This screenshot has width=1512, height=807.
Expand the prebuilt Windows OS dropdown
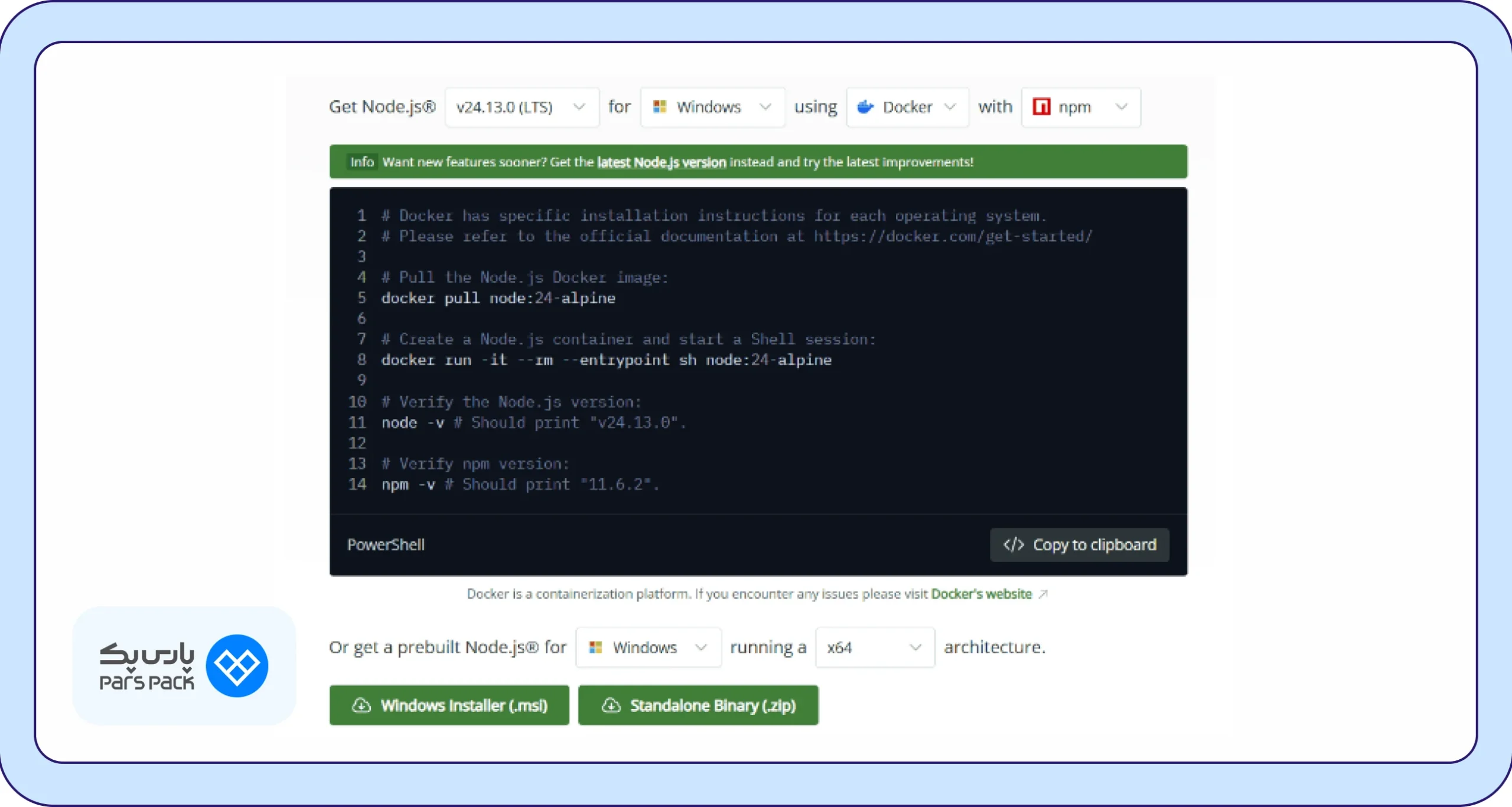click(649, 648)
